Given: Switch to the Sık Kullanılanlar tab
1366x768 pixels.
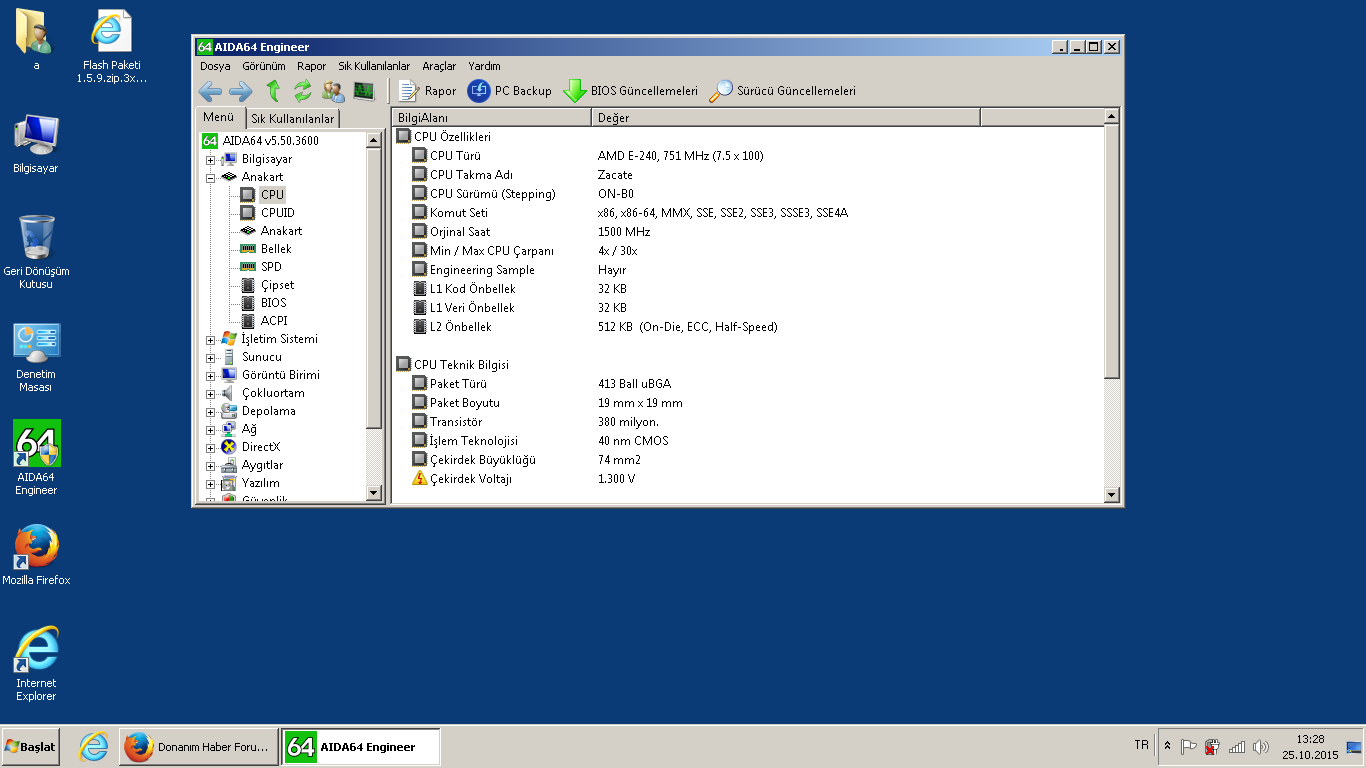Looking at the screenshot, I should pyautogui.click(x=292, y=119).
